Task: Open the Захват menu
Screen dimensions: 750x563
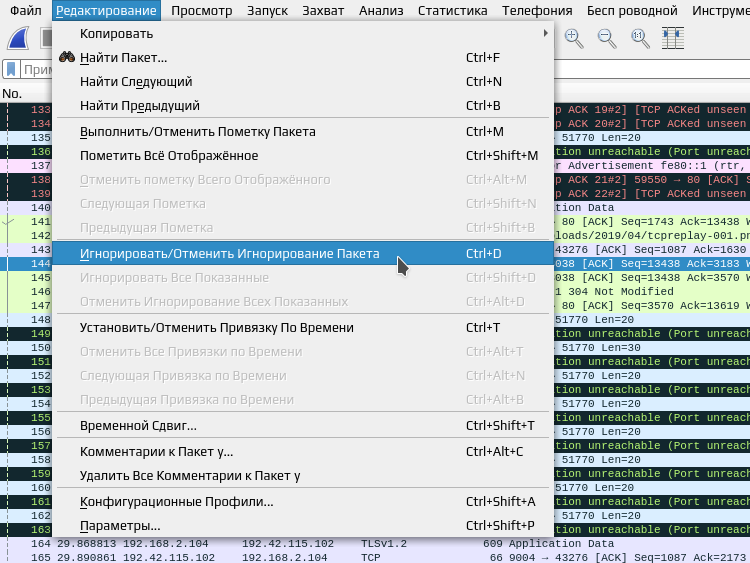Action: point(323,11)
